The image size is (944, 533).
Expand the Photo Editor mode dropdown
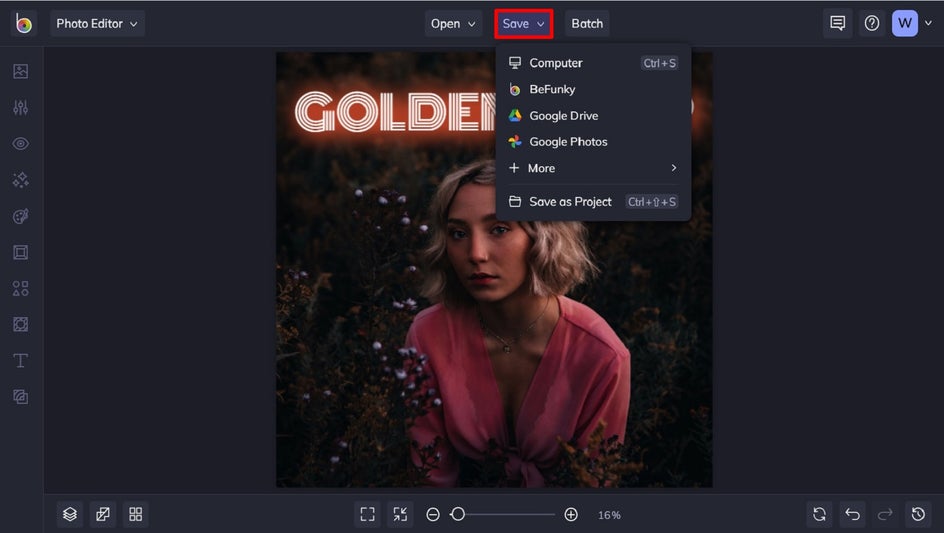[x=97, y=24]
